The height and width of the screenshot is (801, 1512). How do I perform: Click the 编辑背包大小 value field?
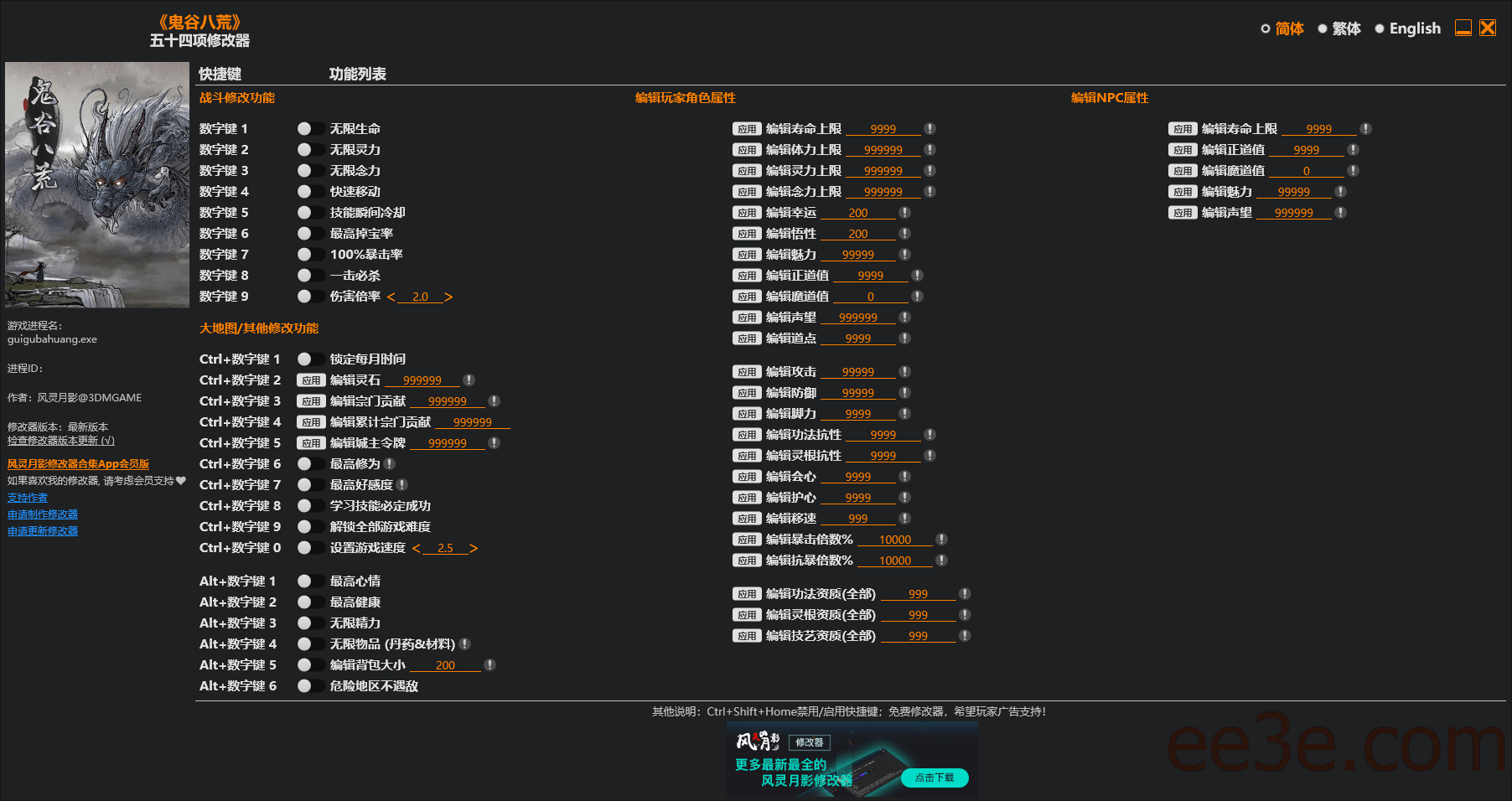point(445,665)
